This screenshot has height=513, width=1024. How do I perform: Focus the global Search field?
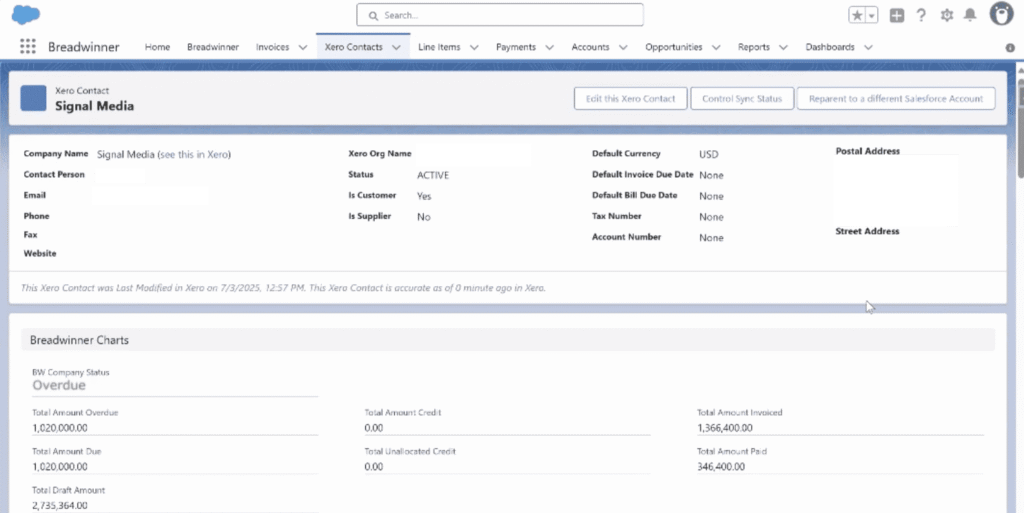(x=500, y=15)
